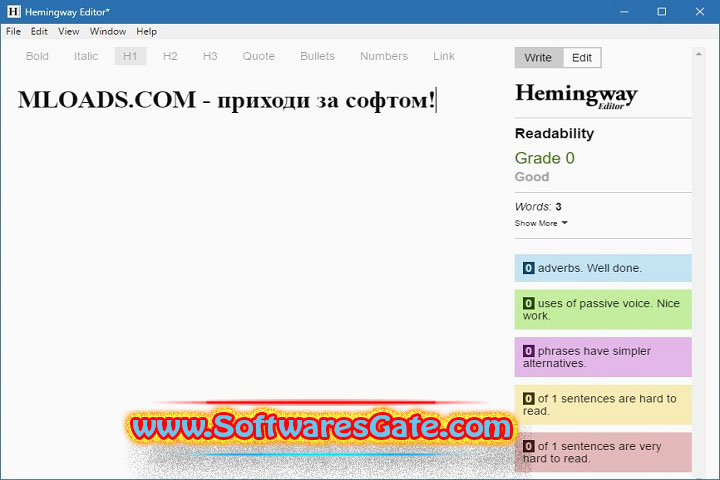This screenshot has width=720, height=480.
Task: Click the sidebar scrollbar up arrow
Action: [x=698, y=54]
